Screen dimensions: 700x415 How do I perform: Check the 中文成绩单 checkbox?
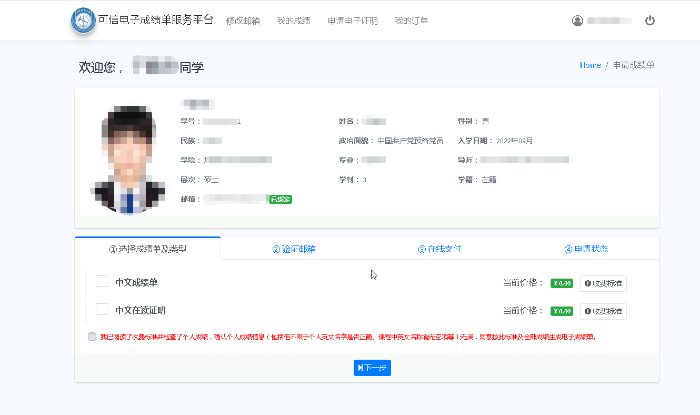click(x=102, y=283)
